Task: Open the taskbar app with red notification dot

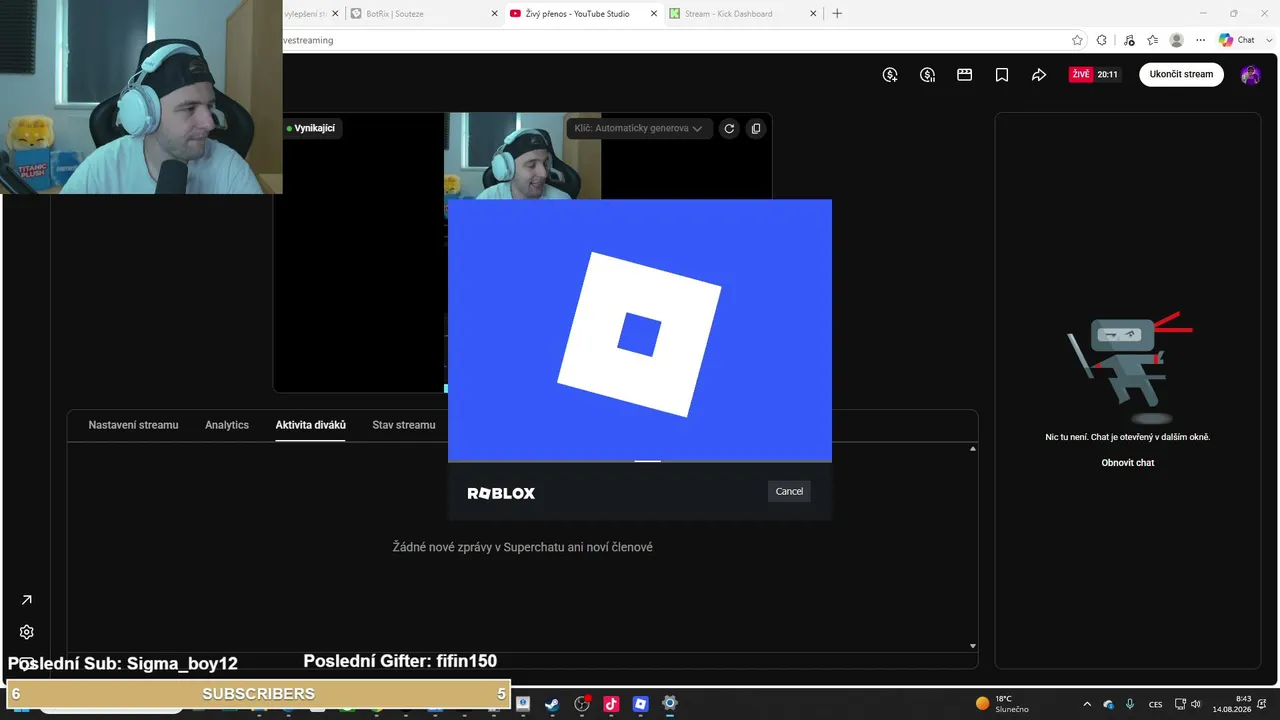Action: pos(582,704)
